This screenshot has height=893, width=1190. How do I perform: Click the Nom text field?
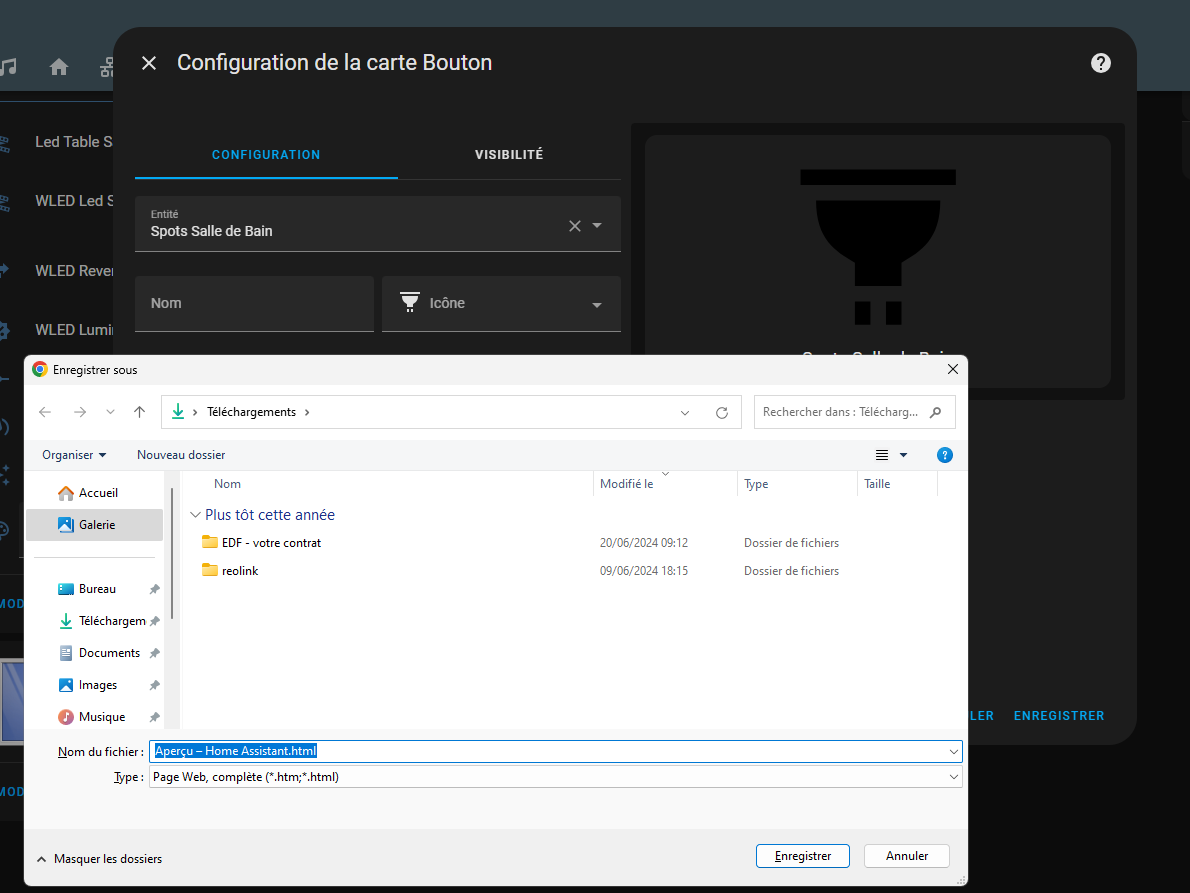pyautogui.click(x=254, y=303)
